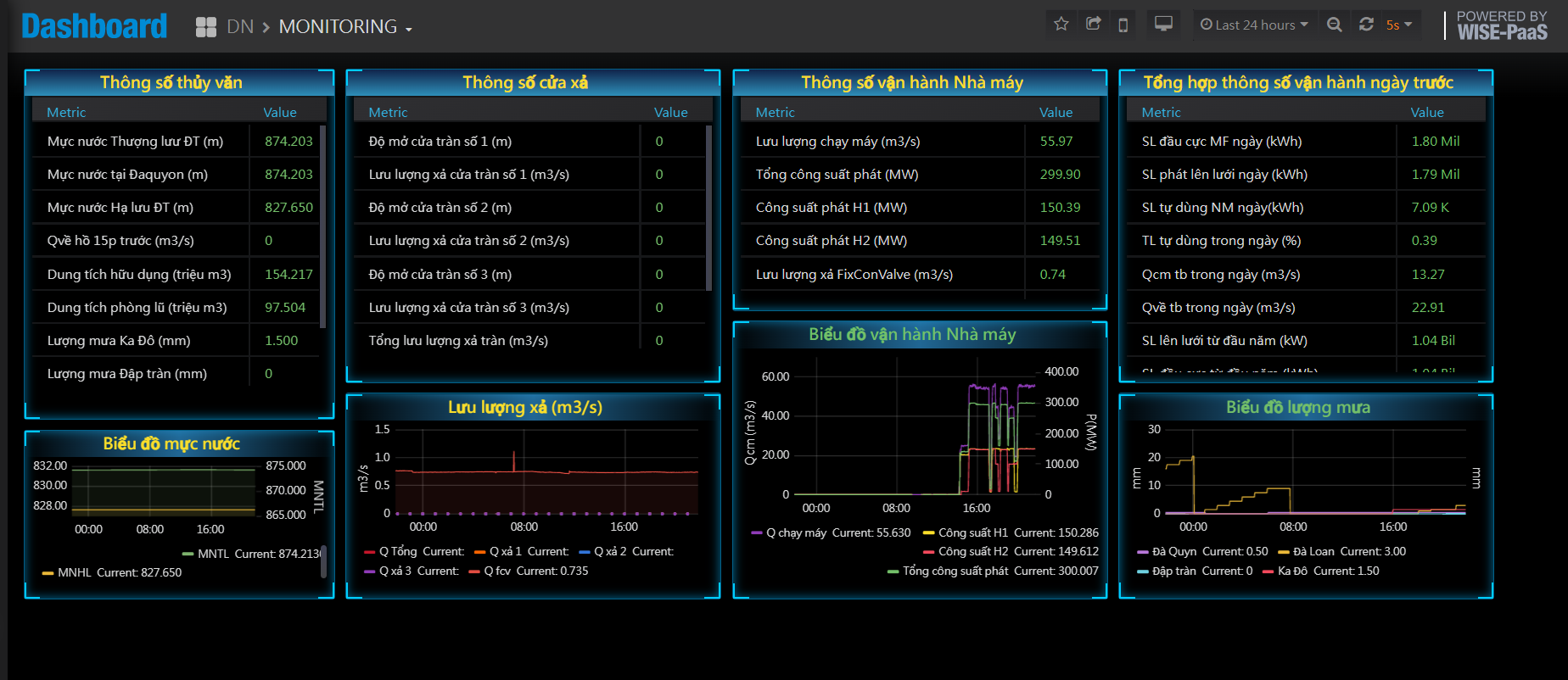Screen dimensions: 1568x680
Task: Click Mực nước Thượng lưu ĐT value 874.203
Action: 288,141
